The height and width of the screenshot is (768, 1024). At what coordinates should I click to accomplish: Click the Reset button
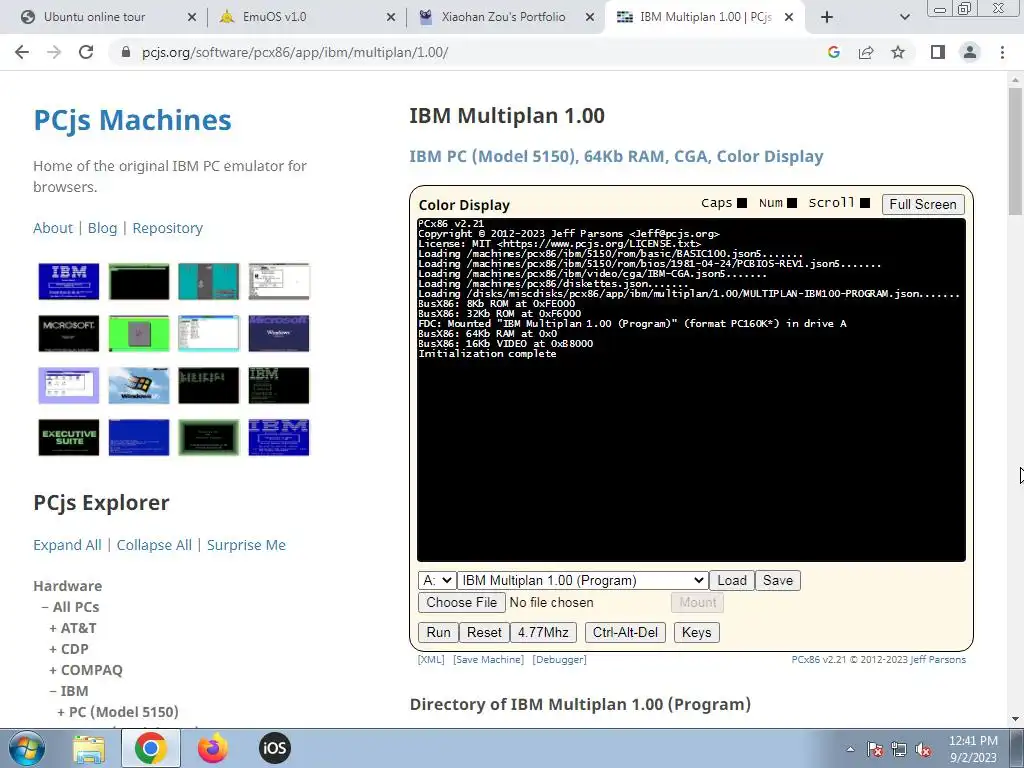click(x=484, y=632)
